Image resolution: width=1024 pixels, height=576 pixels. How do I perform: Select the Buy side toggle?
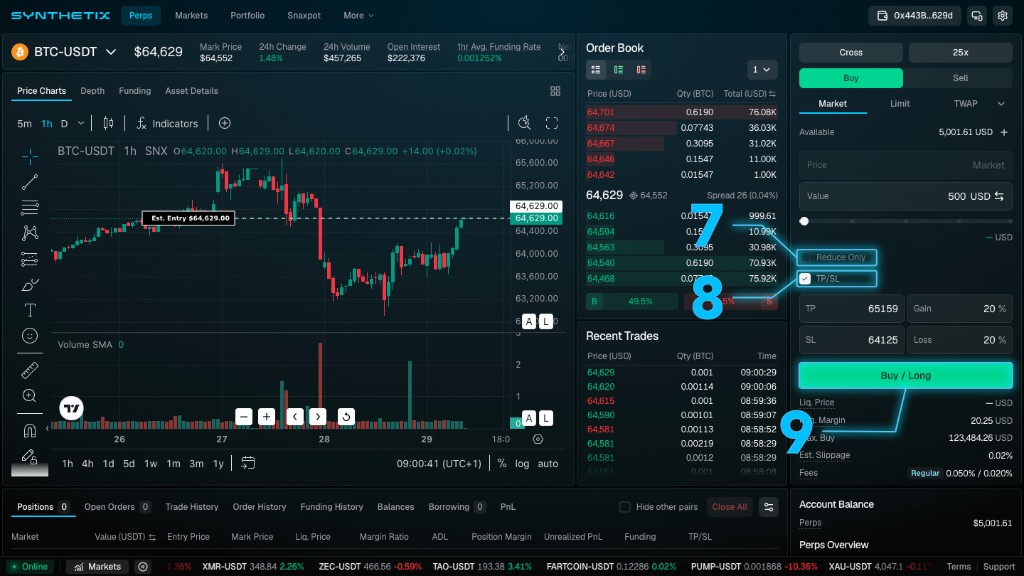pyautogui.click(x=851, y=78)
